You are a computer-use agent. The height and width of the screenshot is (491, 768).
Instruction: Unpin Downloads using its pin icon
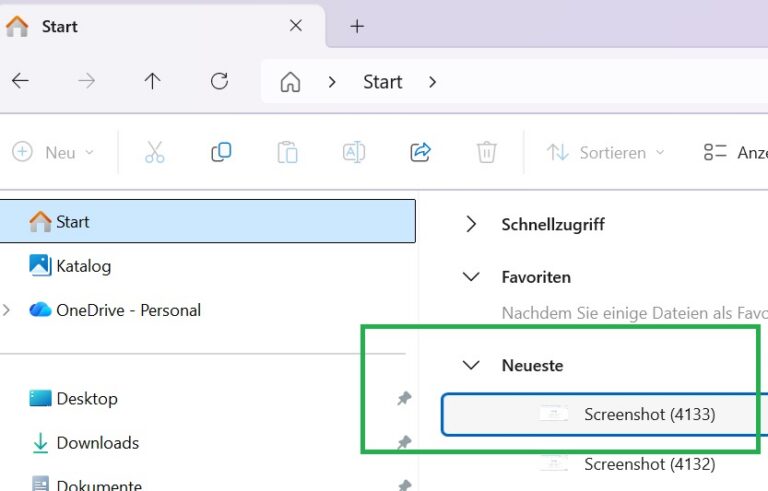[x=404, y=442]
